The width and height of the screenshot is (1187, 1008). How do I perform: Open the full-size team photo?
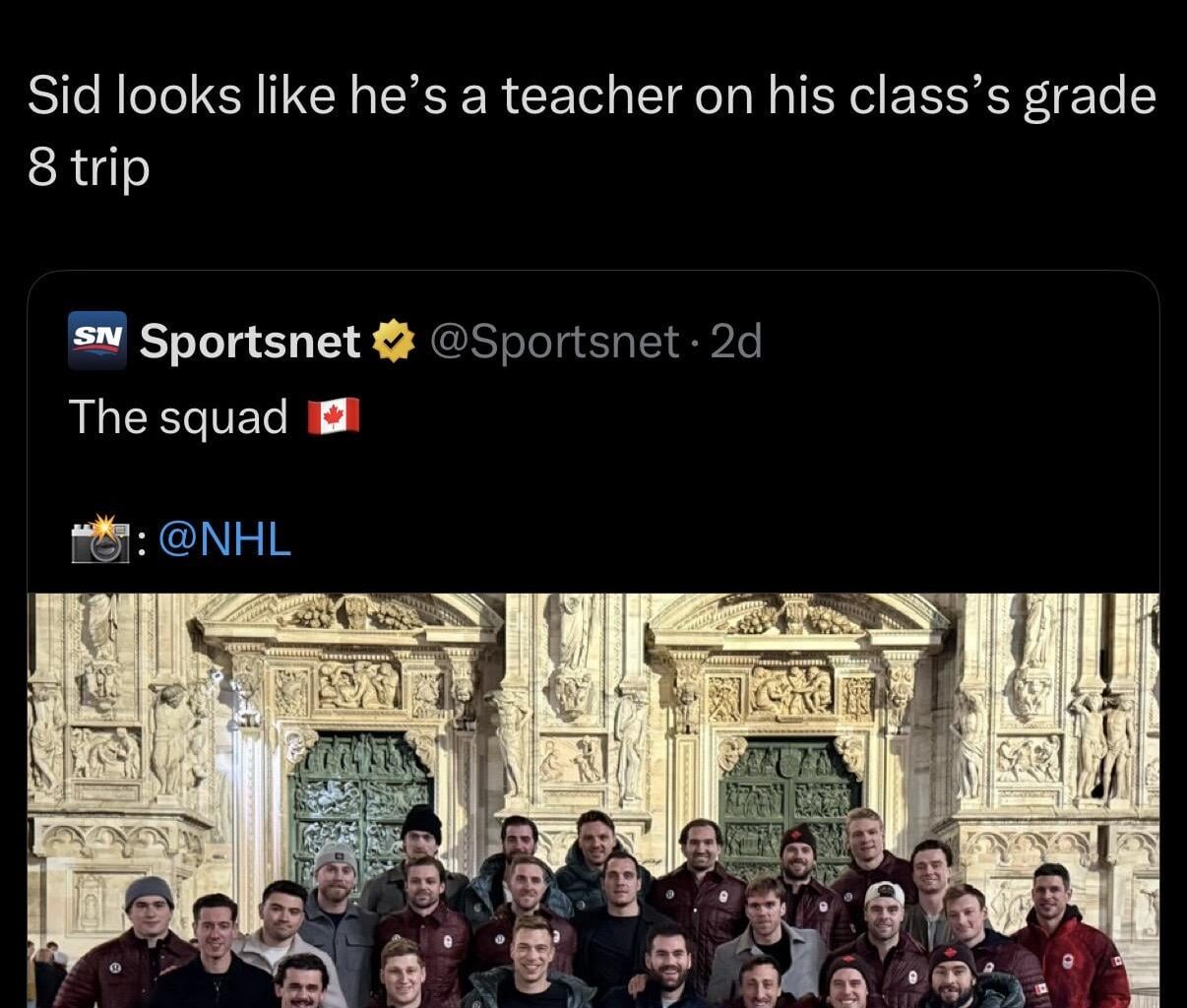[x=591, y=797]
